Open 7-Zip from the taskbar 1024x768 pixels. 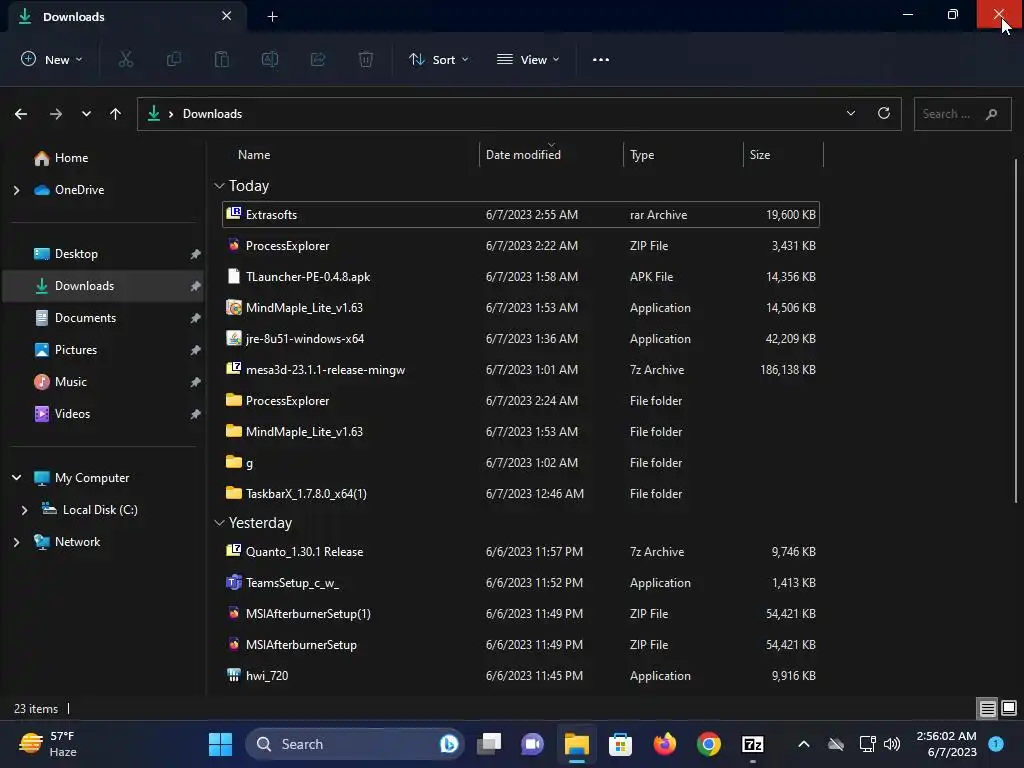click(x=753, y=744)
